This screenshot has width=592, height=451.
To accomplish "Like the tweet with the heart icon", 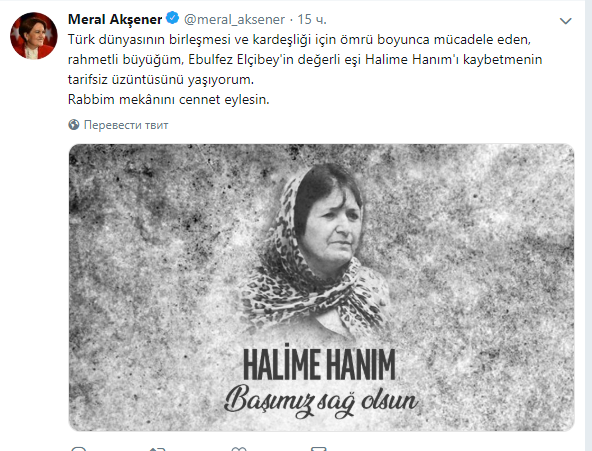I will pos(239,449).
